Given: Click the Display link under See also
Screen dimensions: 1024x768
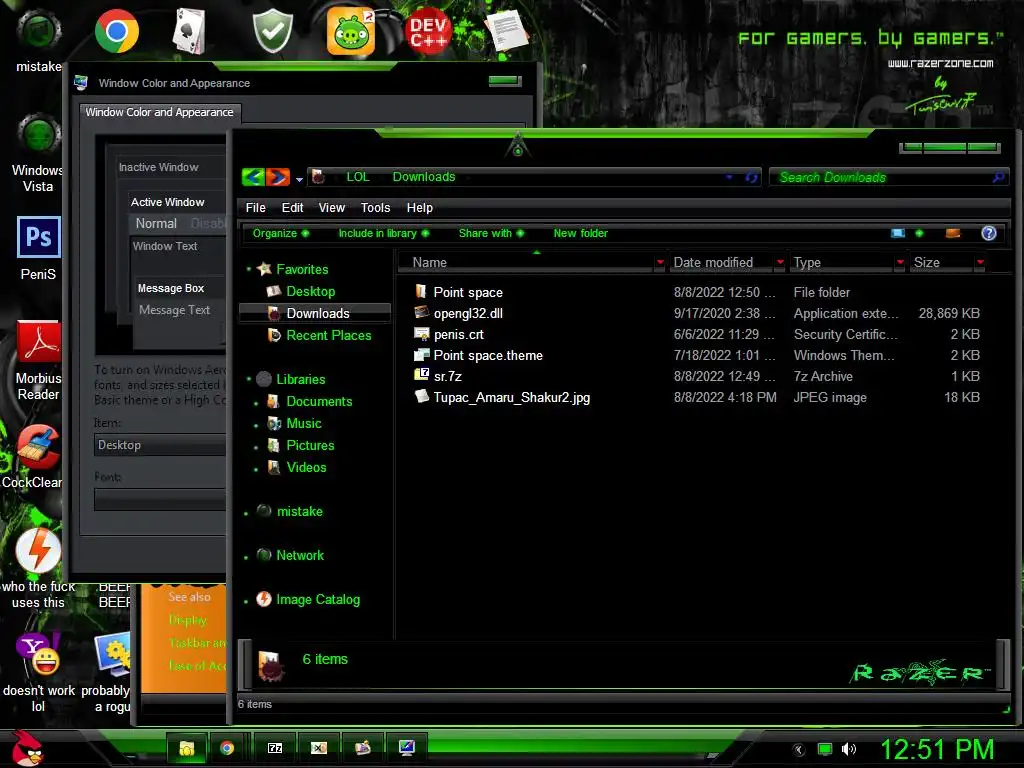Looking at the screenshot, I should (187, 620).
